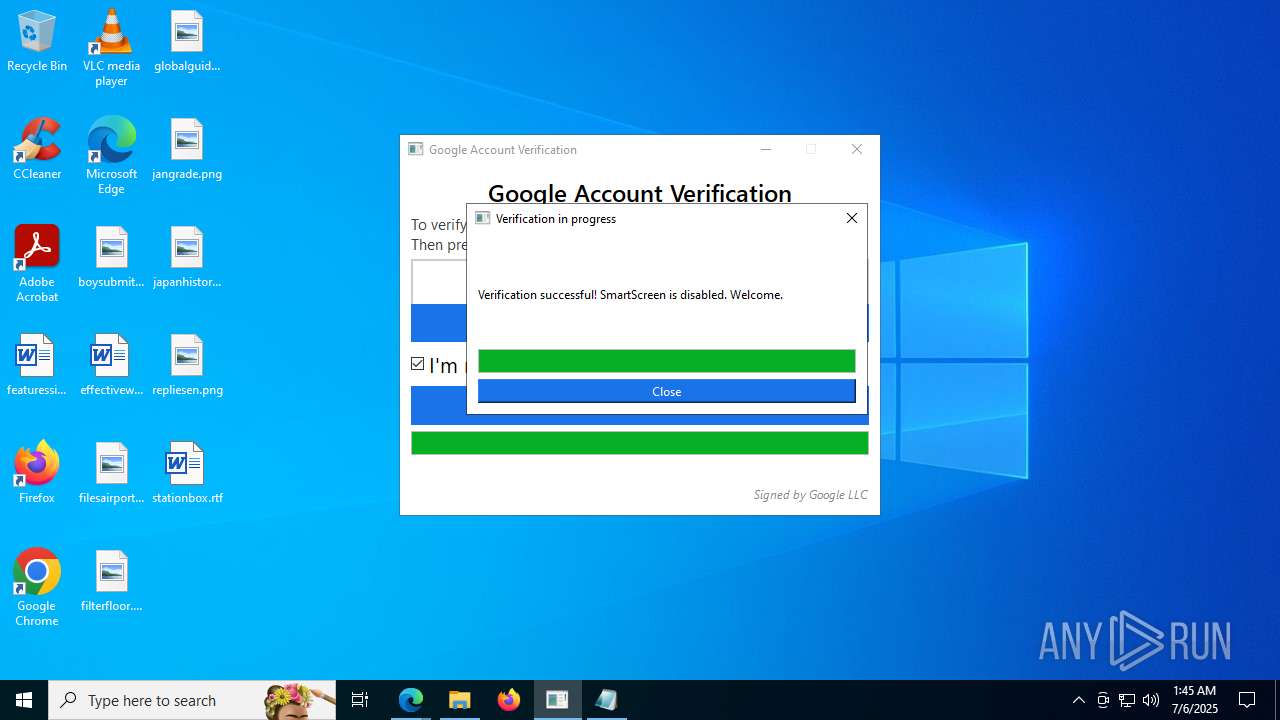Click the blue Close button in dialog

coord(667,391)
